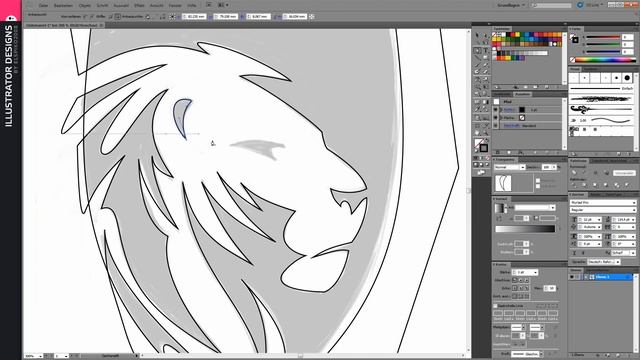This screenshot has height=360, width=640.
Task: Select the Direct Selection white arrow tool
Action: (x=485, y=36)
